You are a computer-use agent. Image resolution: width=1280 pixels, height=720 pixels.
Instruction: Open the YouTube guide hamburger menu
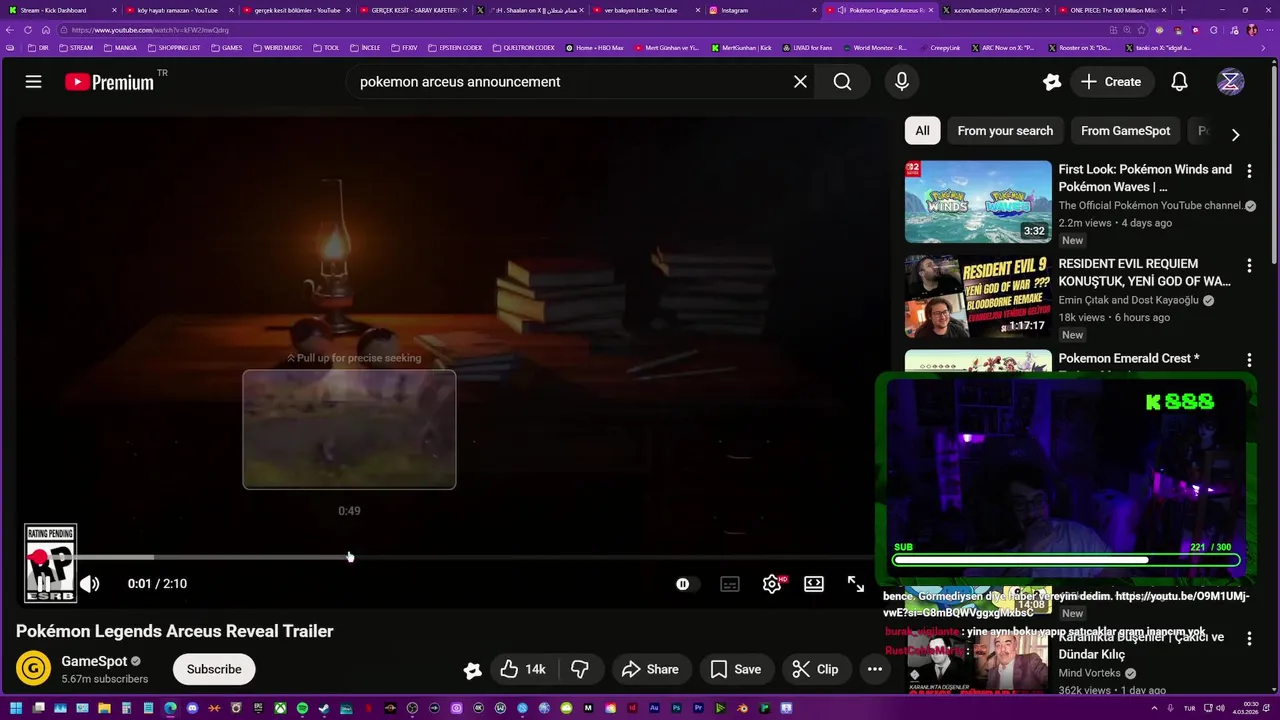coord(33,82)
